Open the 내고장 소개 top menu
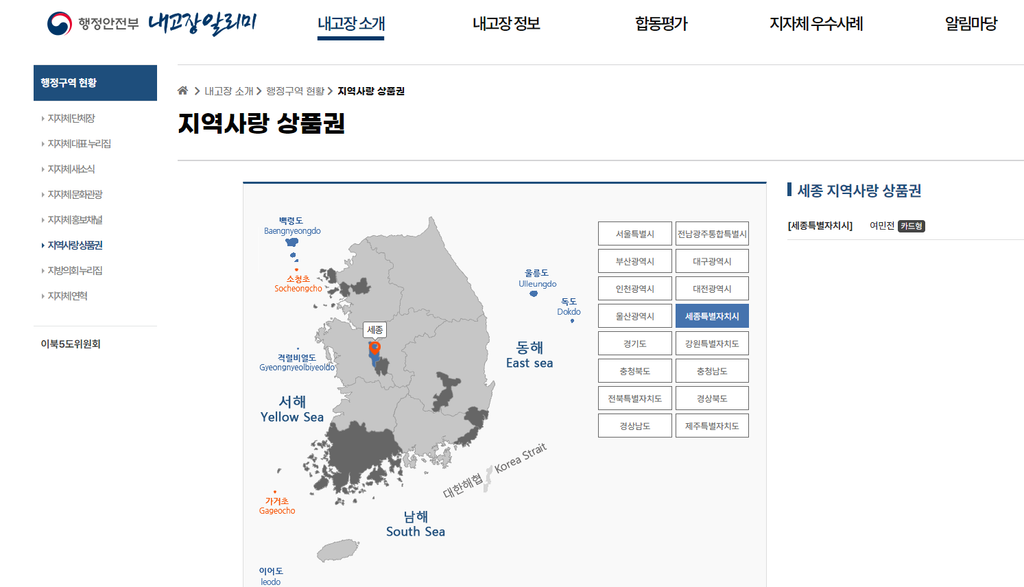 click(351, 24)
